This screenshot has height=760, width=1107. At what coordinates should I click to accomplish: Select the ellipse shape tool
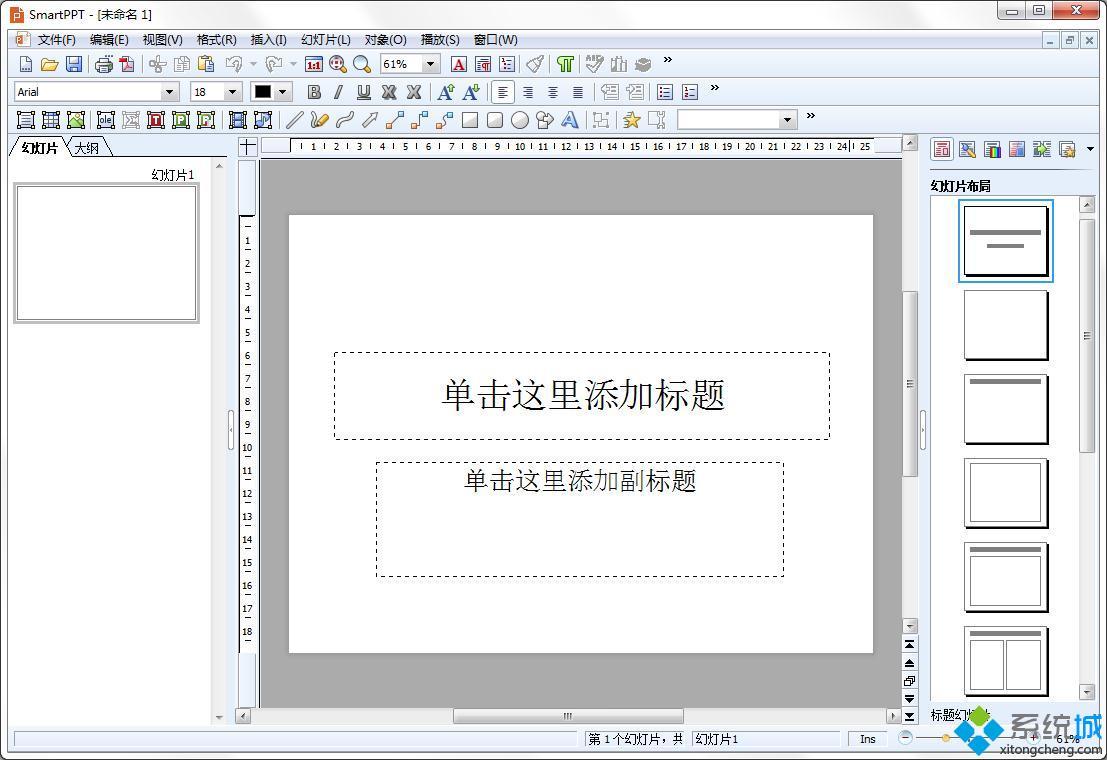coord(520,120)
